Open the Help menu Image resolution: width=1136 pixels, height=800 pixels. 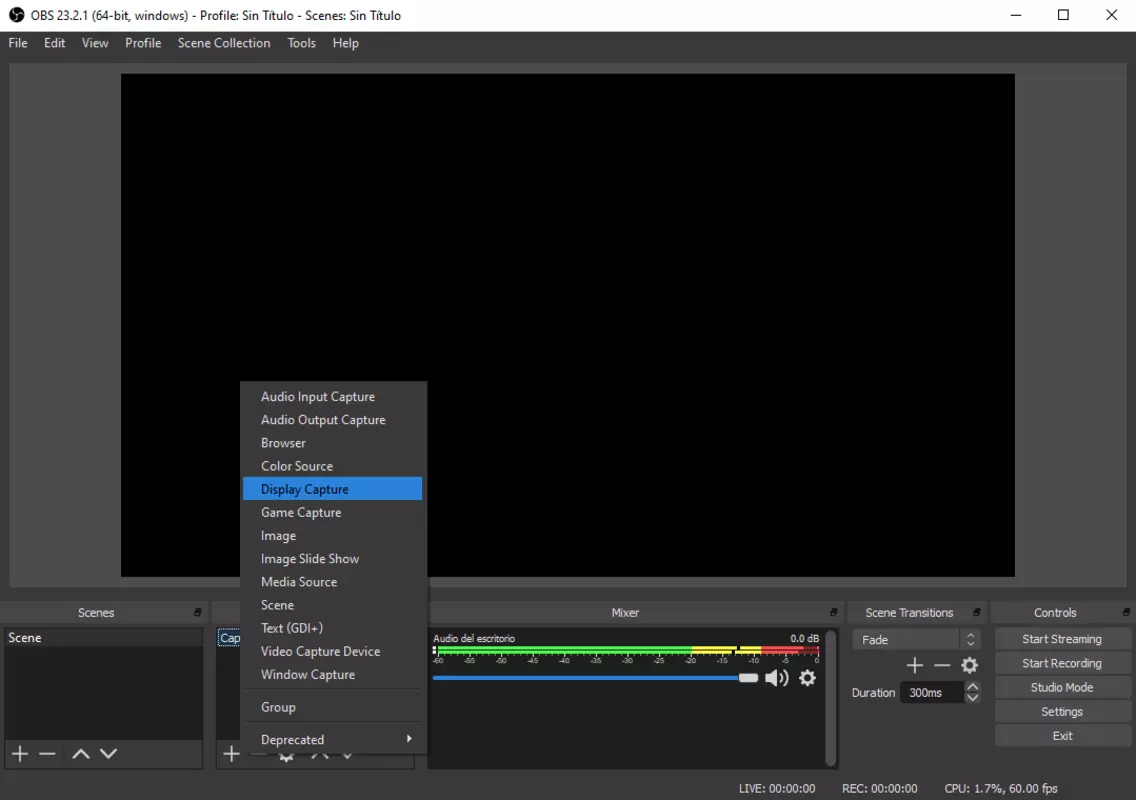point(346,43)
